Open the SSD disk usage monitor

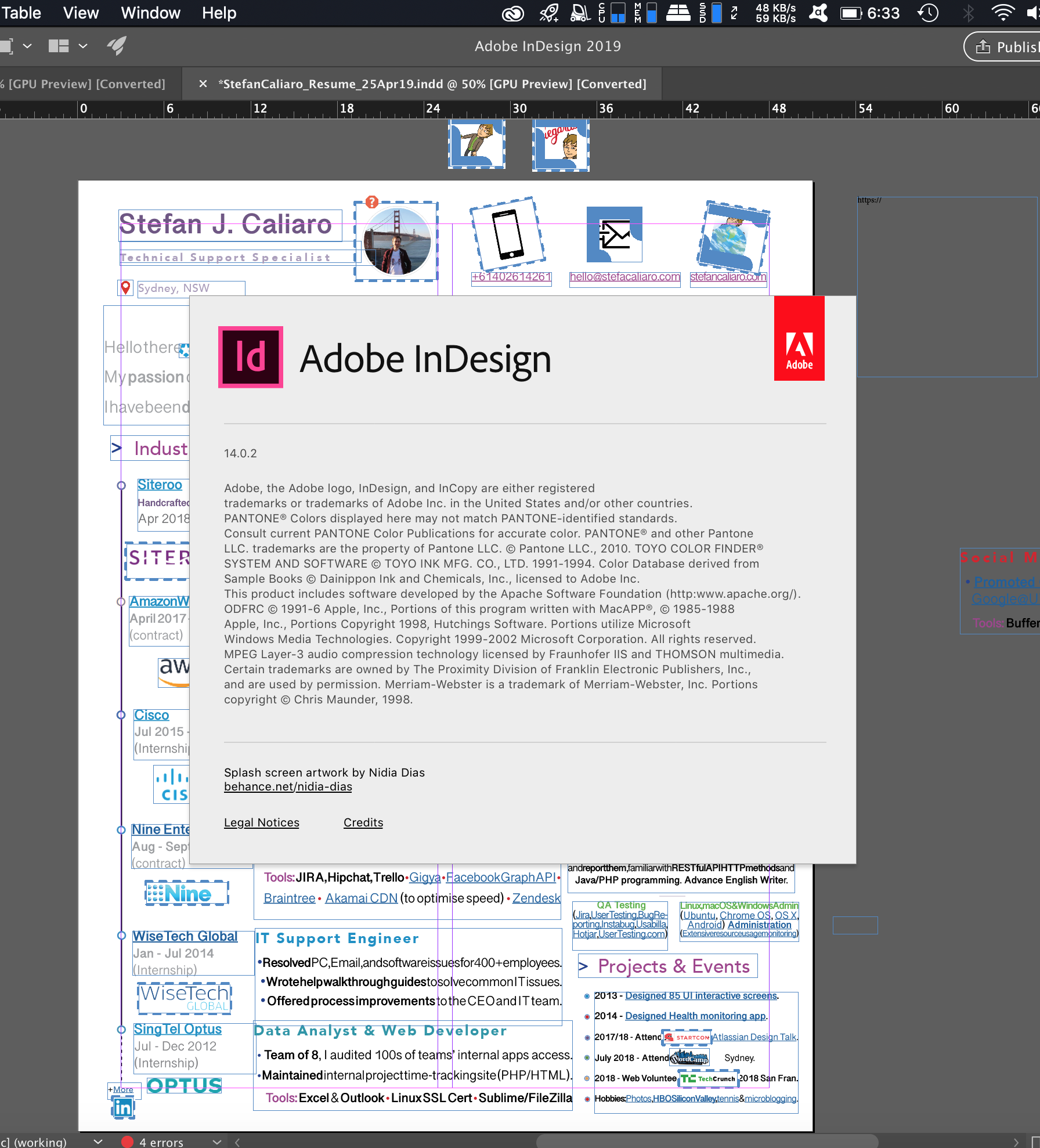pyautogui.click(x=710, y=13)
